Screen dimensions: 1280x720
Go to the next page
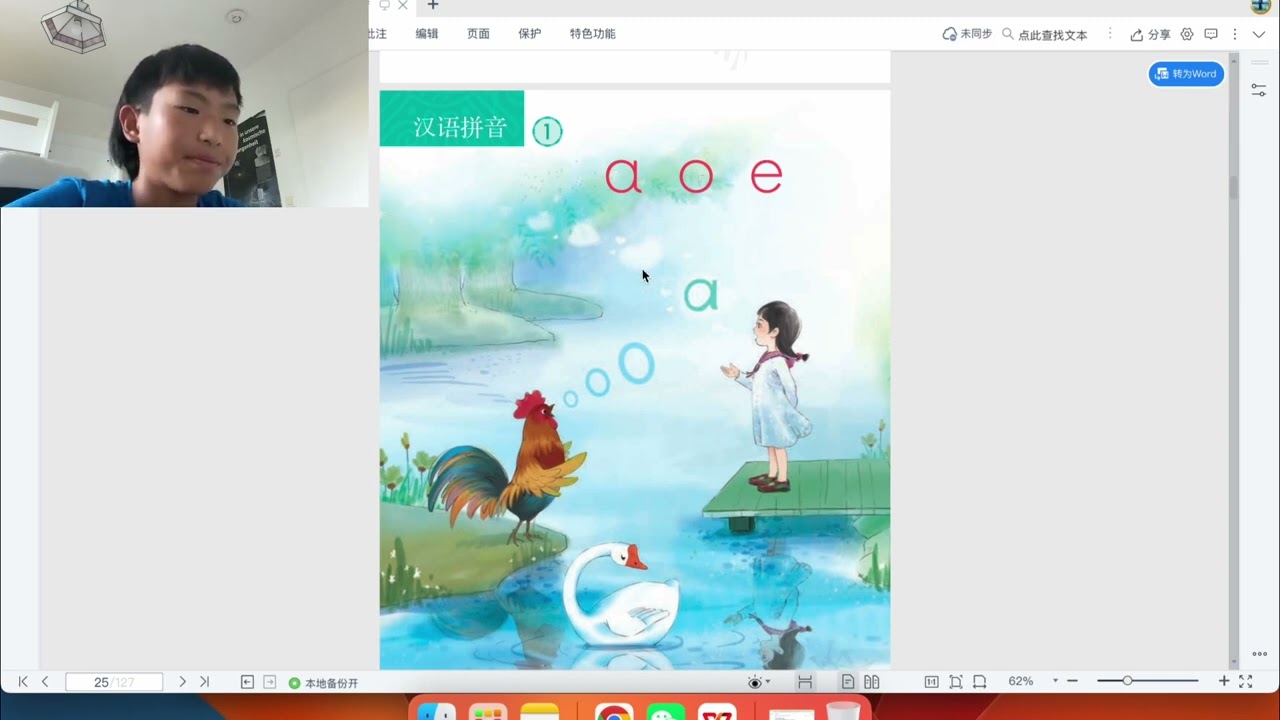pos(182,682)
